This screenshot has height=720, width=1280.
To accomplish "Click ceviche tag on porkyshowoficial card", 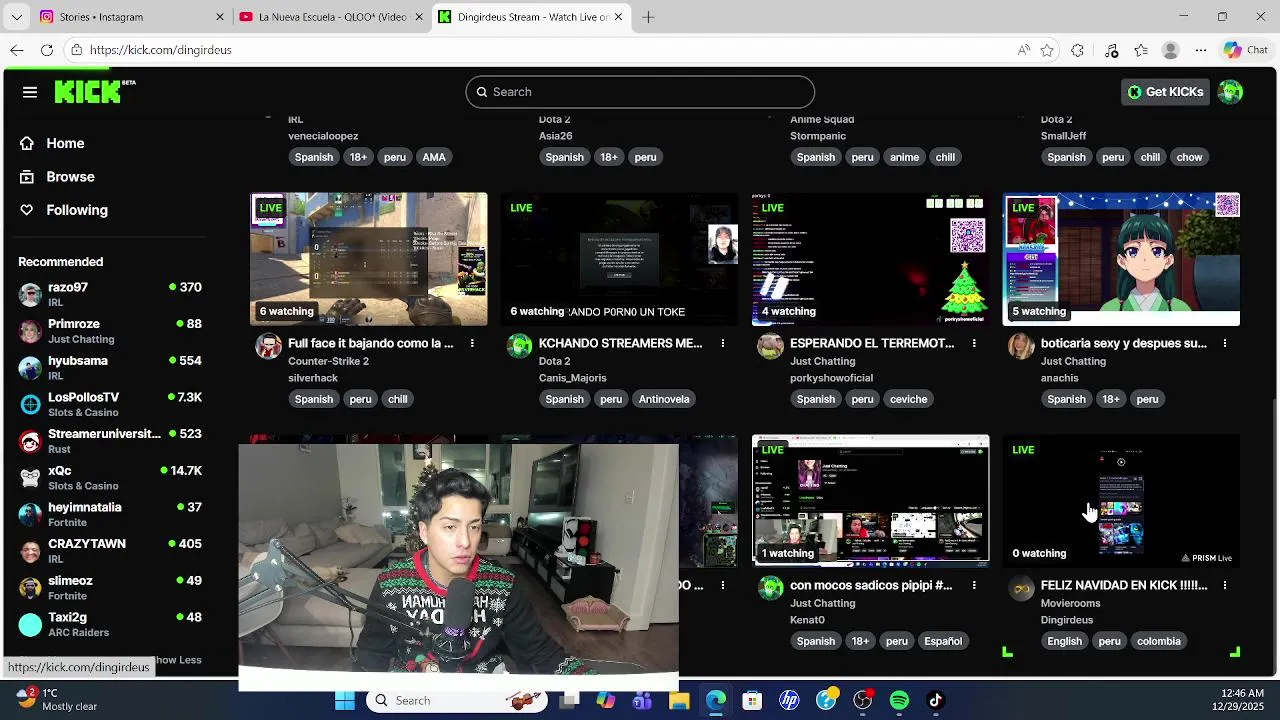I will 908,399.
